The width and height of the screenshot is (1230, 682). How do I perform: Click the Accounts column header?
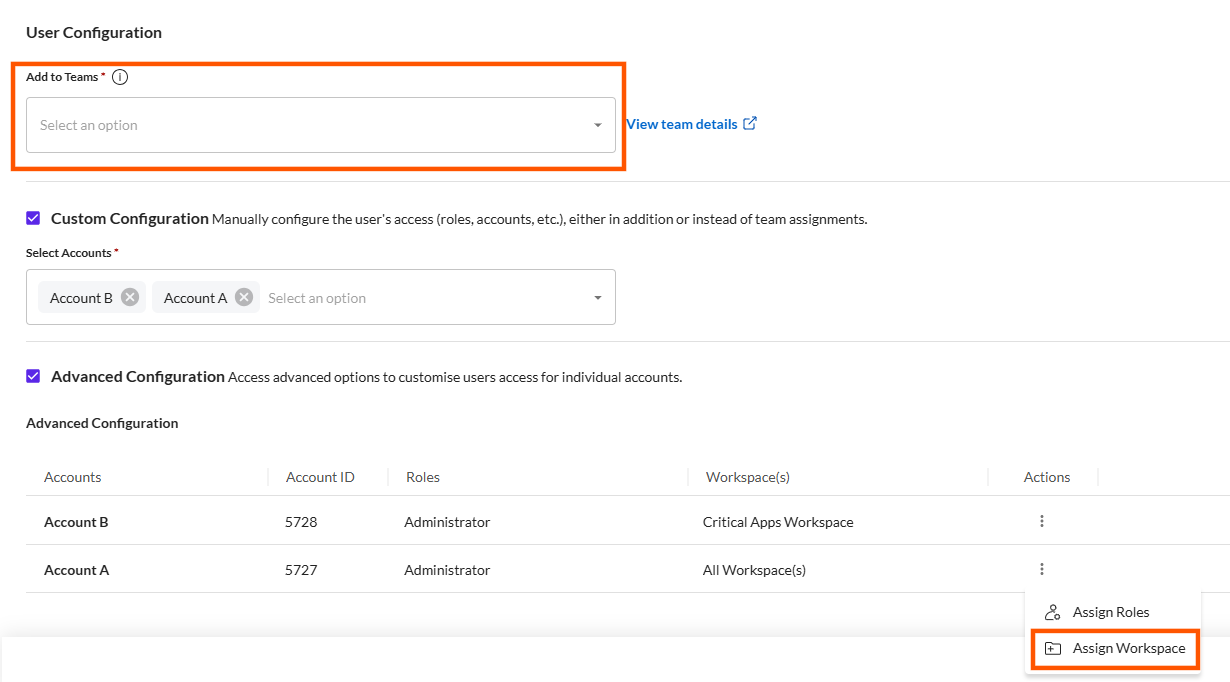tap(73, 477)
